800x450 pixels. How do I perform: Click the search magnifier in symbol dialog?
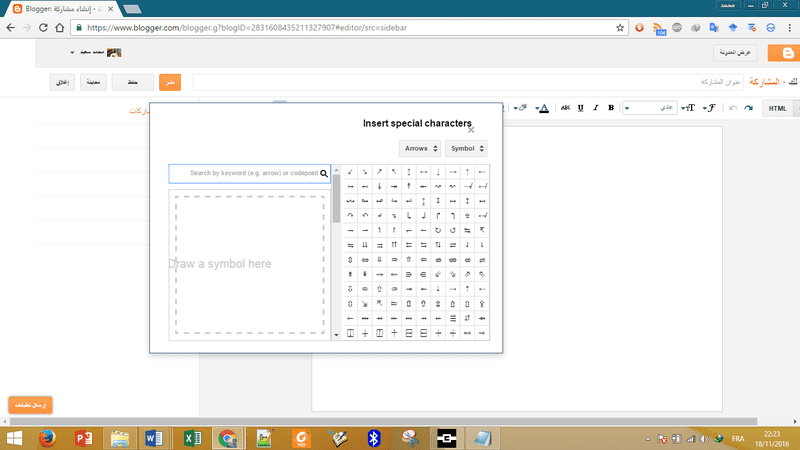tap(324, 173)
